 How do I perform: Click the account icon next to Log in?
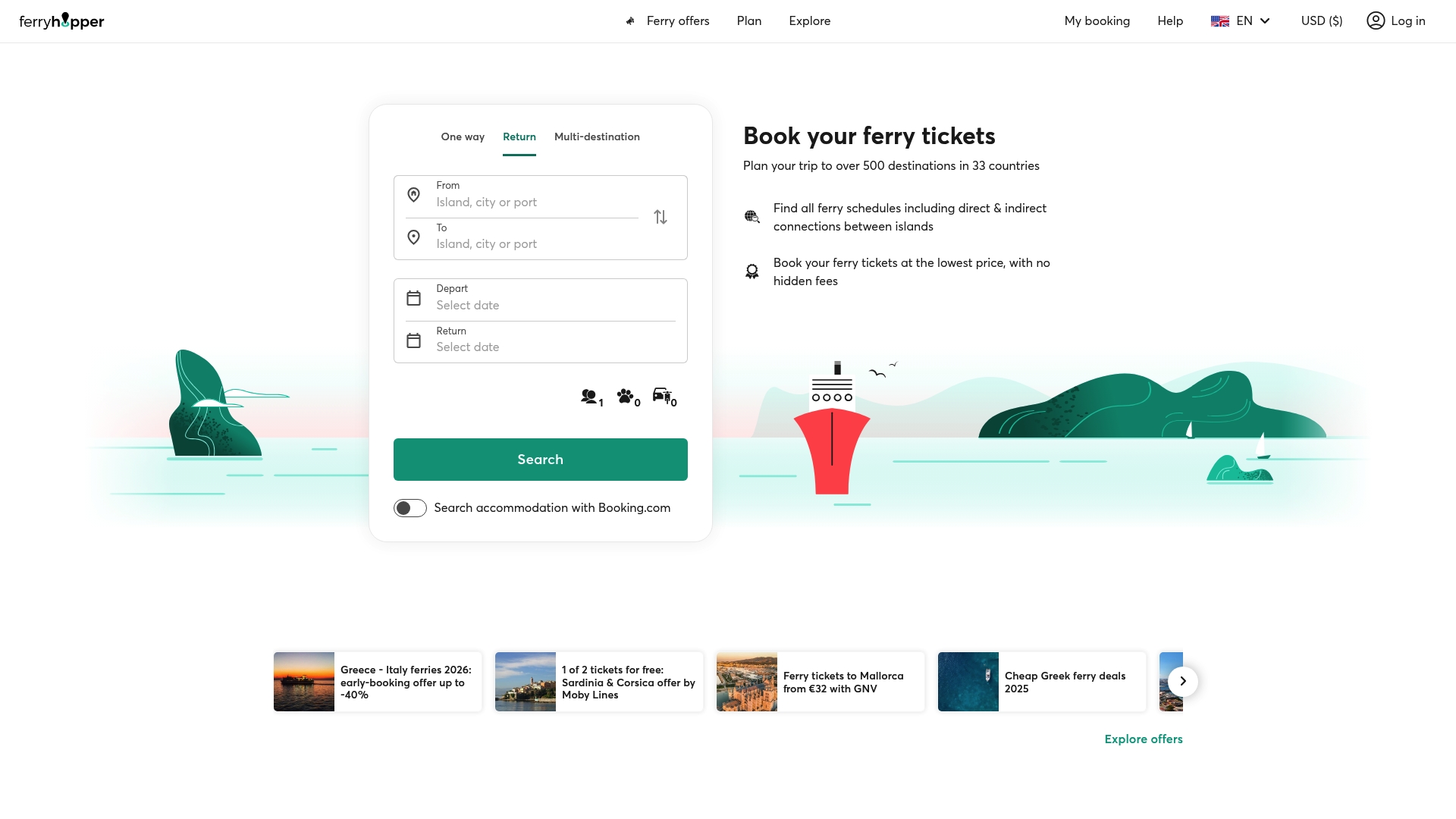click(x=1375, y=20)
